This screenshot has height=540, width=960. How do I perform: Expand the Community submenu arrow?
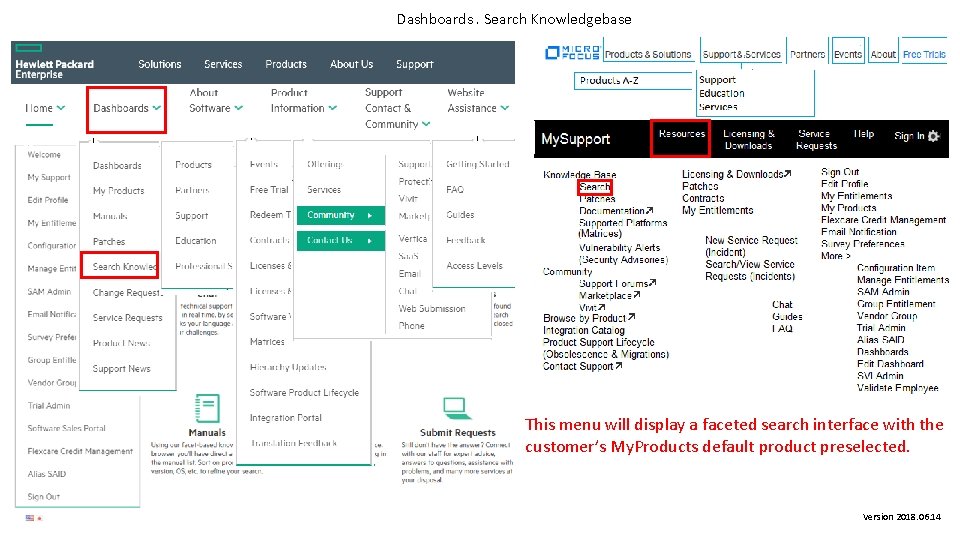point(370,216)
